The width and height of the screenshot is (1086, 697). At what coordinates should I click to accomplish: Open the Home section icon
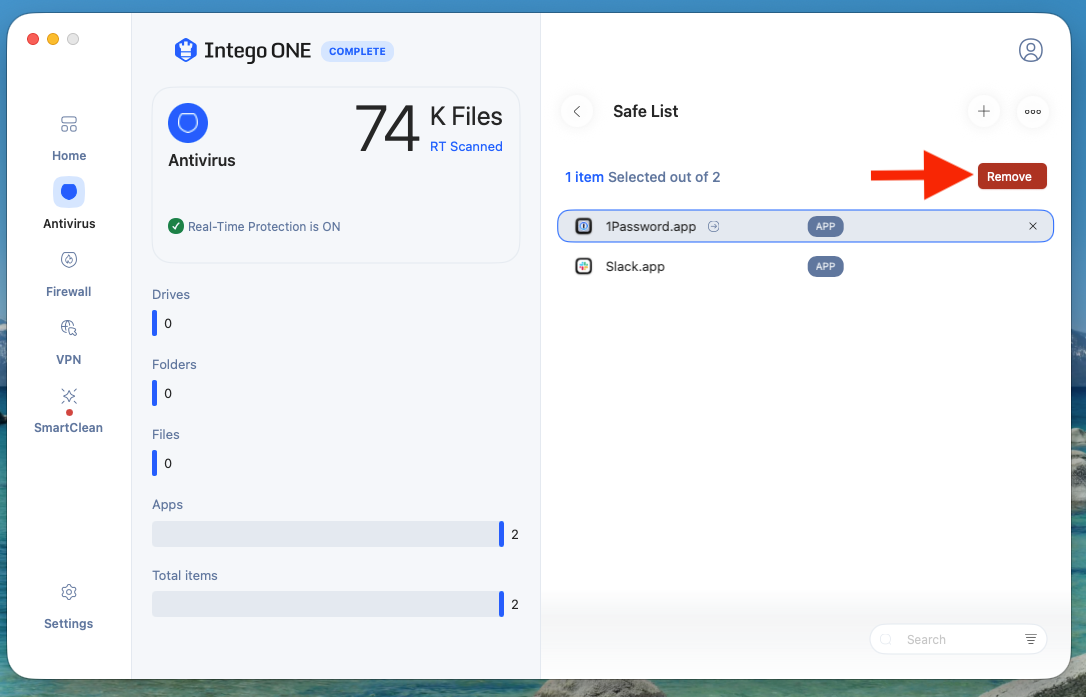coord(69,124)
